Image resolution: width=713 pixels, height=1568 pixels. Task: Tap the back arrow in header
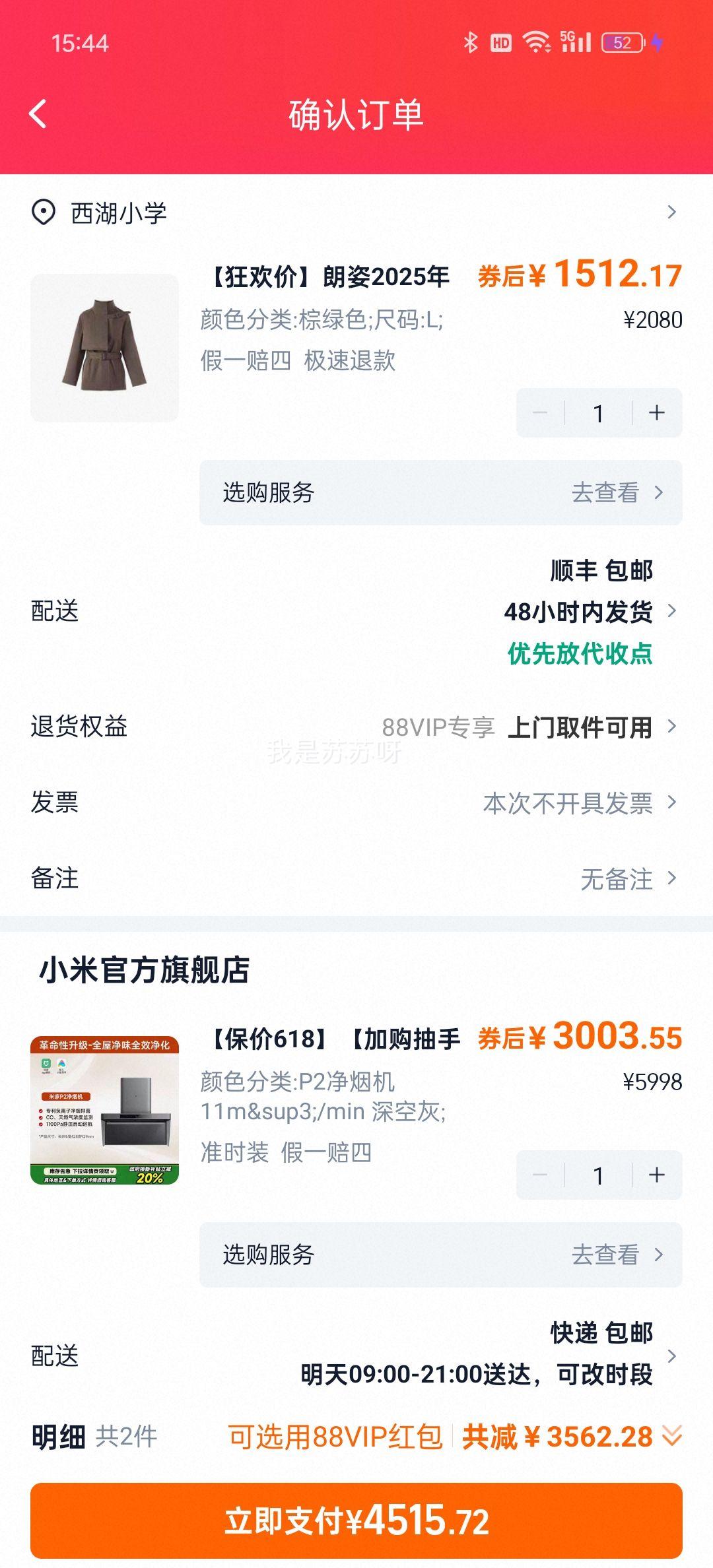click(x=38, y=114)
